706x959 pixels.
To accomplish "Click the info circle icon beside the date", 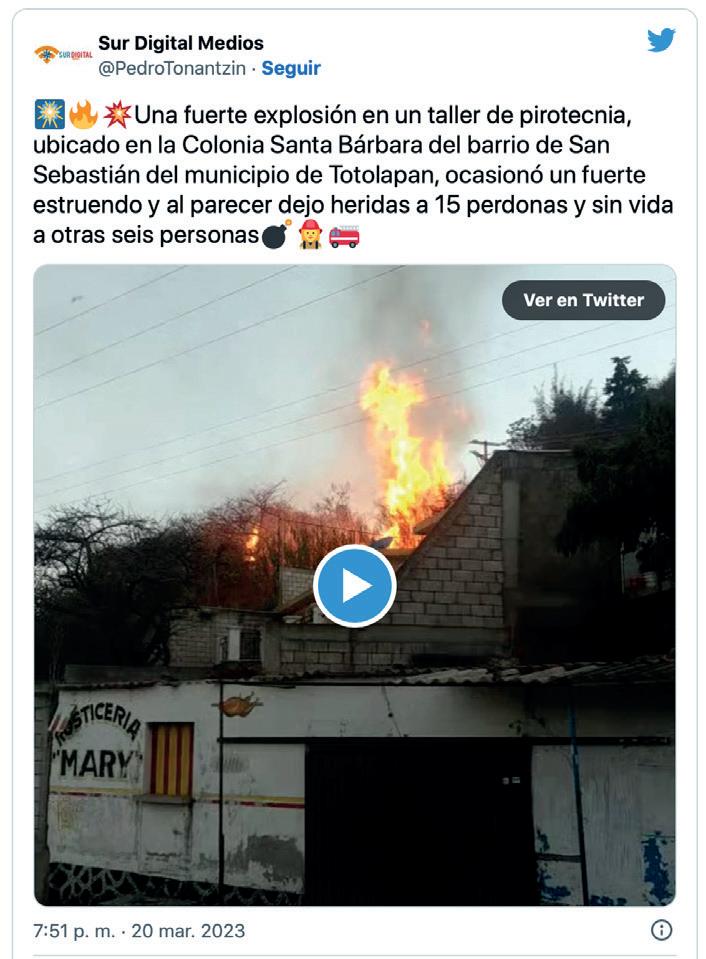I will [x=661, y=930].
